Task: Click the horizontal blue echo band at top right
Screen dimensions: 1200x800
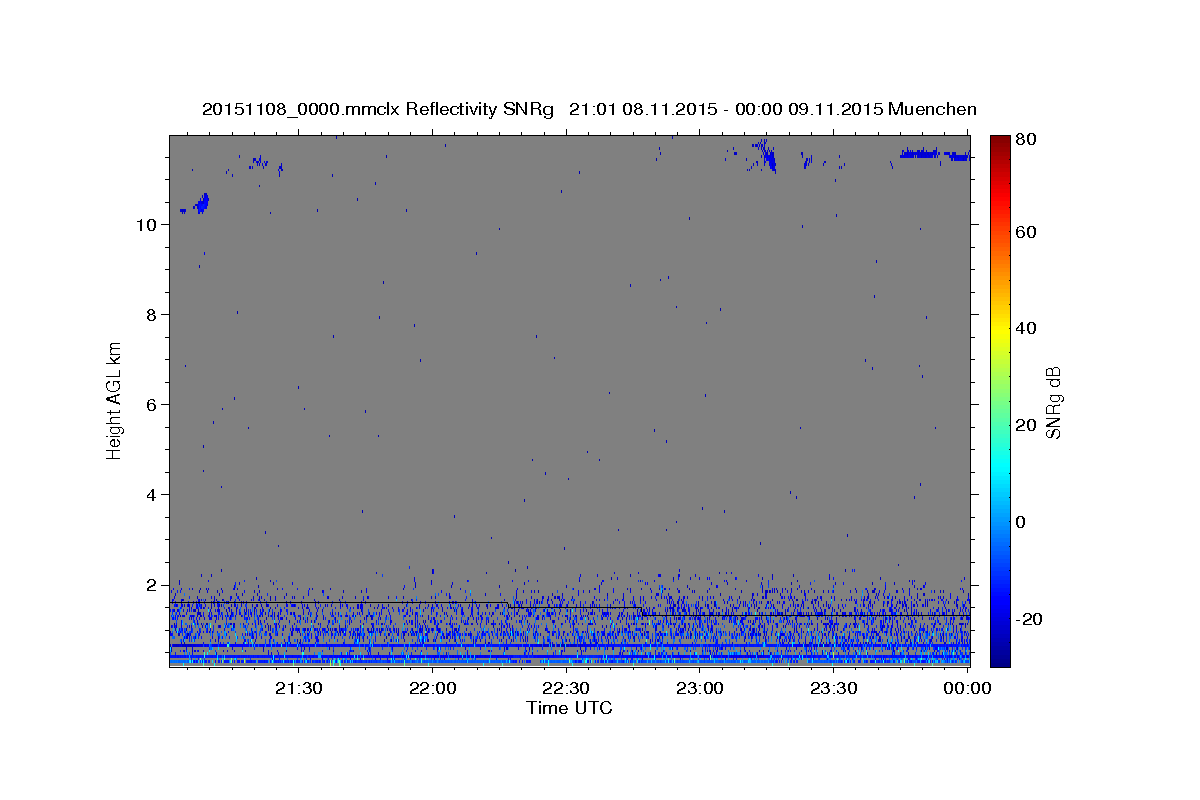Action: [x=934, y=154]
